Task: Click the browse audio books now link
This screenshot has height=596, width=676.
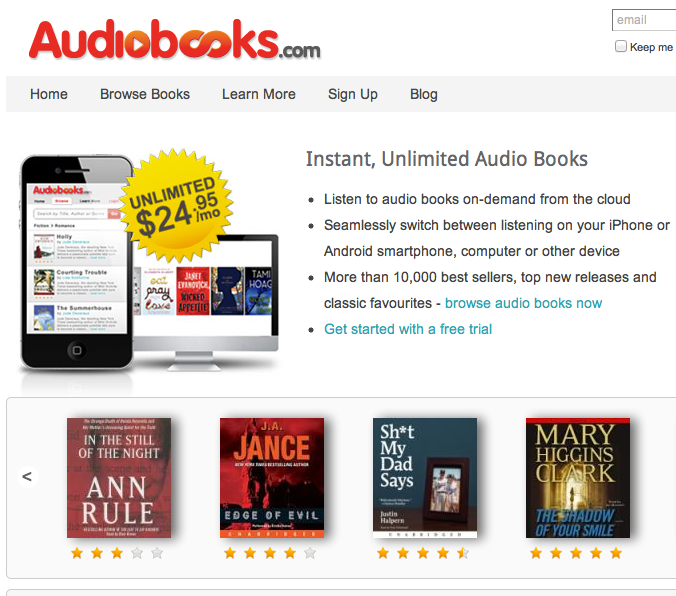Action: tap(523, 303)
